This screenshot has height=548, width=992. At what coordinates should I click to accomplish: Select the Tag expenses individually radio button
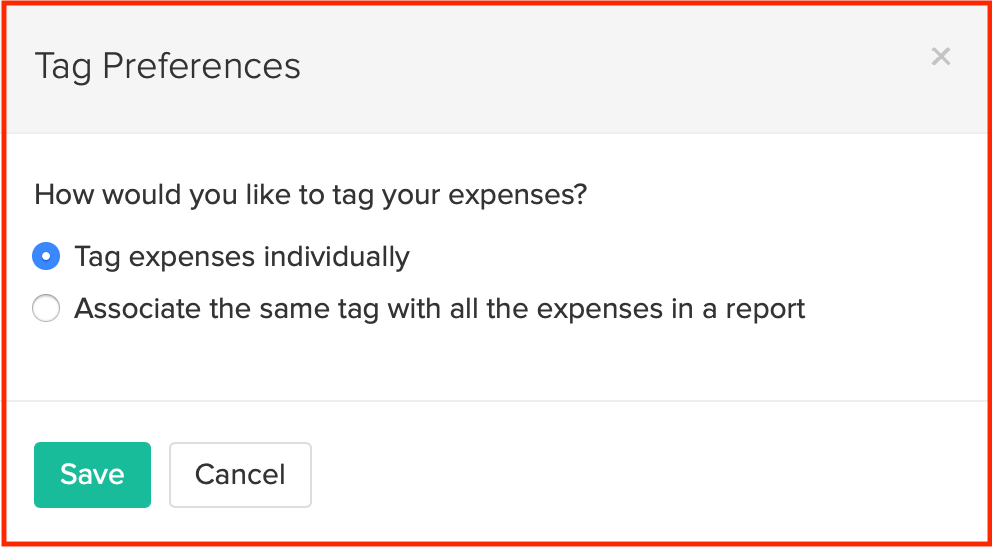[46, 257]
